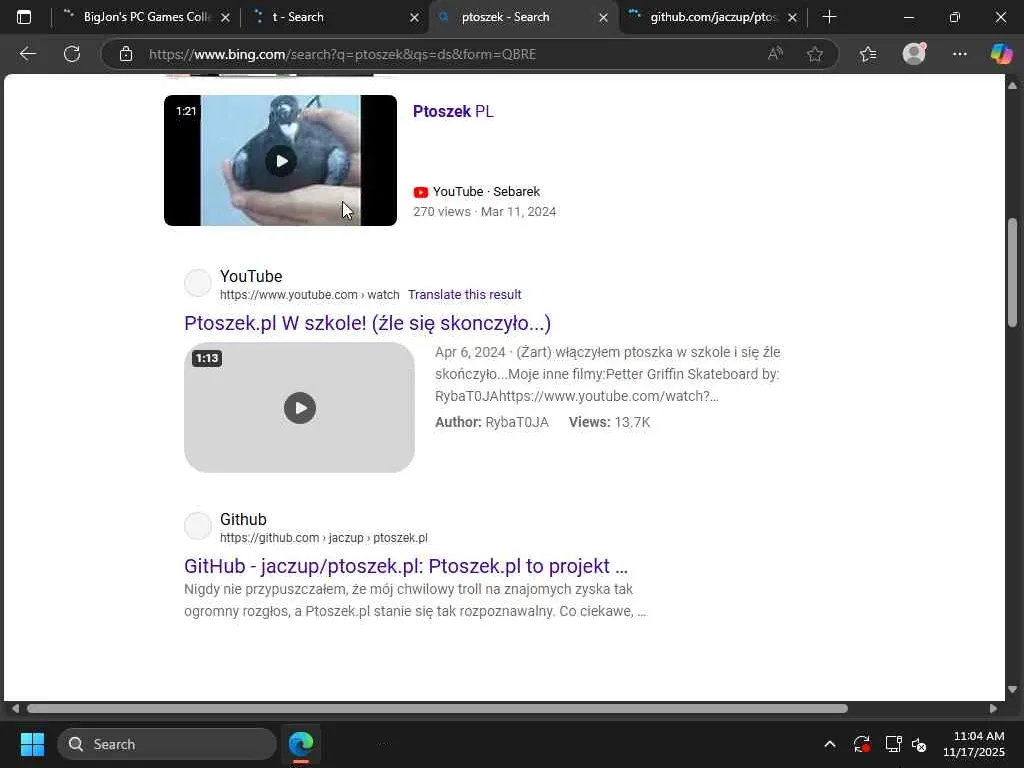
Task: Launch Copilot from the toolbar icon
Action: pos(1001,54)
